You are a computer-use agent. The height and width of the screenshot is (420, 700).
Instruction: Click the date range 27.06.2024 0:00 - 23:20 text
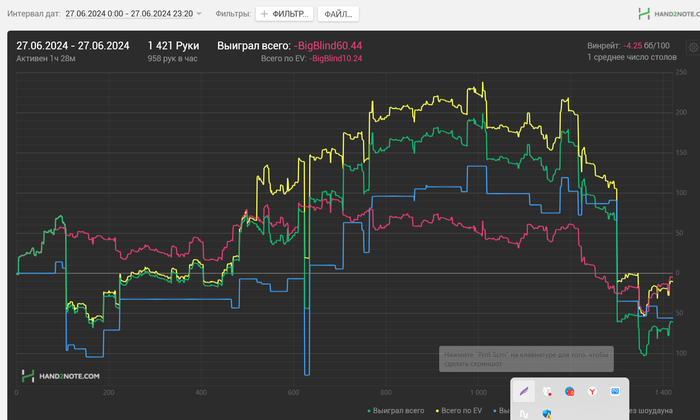[129, 14]
